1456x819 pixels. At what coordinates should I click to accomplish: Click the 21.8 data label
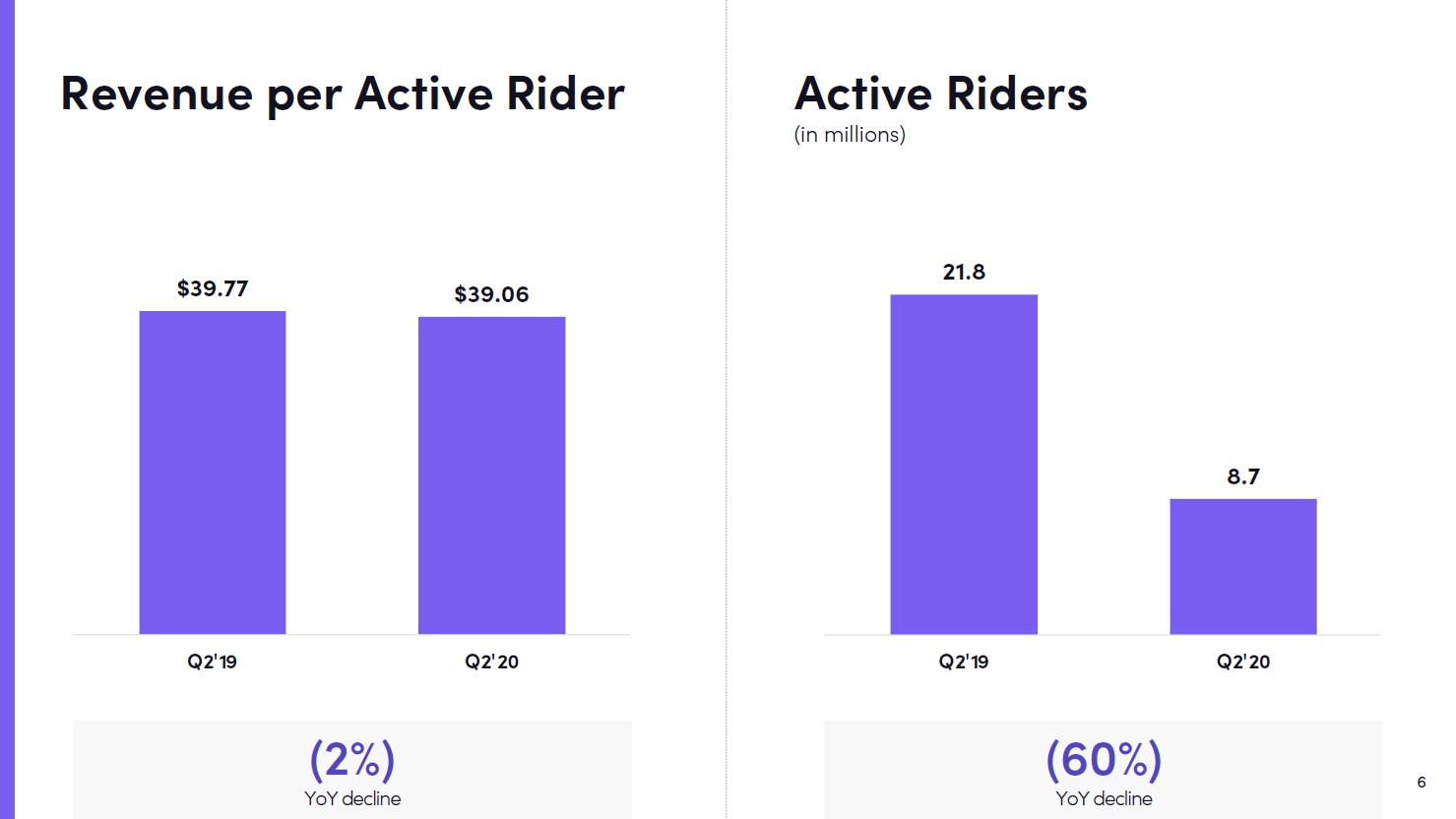[x=964, y=272]
